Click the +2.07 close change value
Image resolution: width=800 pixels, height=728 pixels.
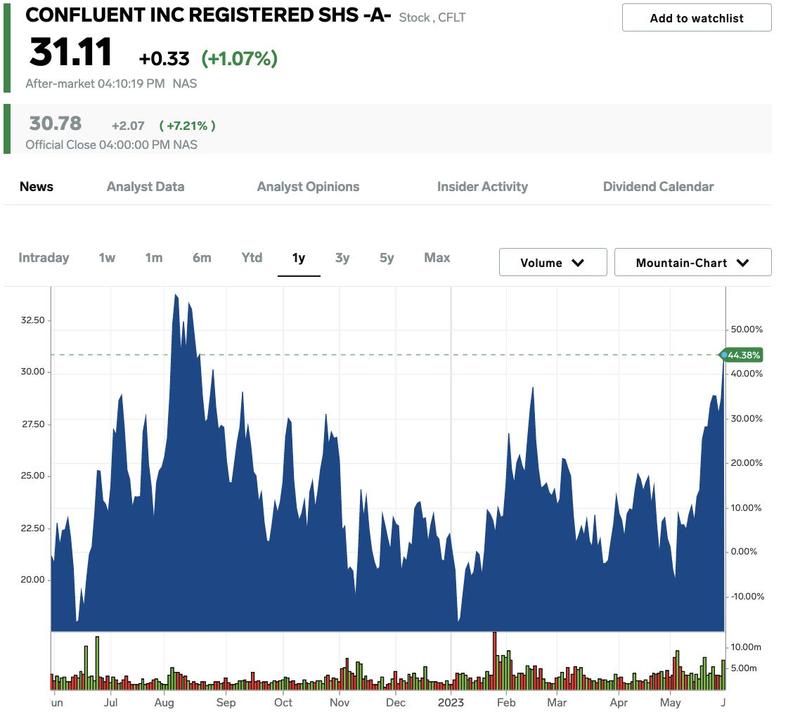[128, 125]
